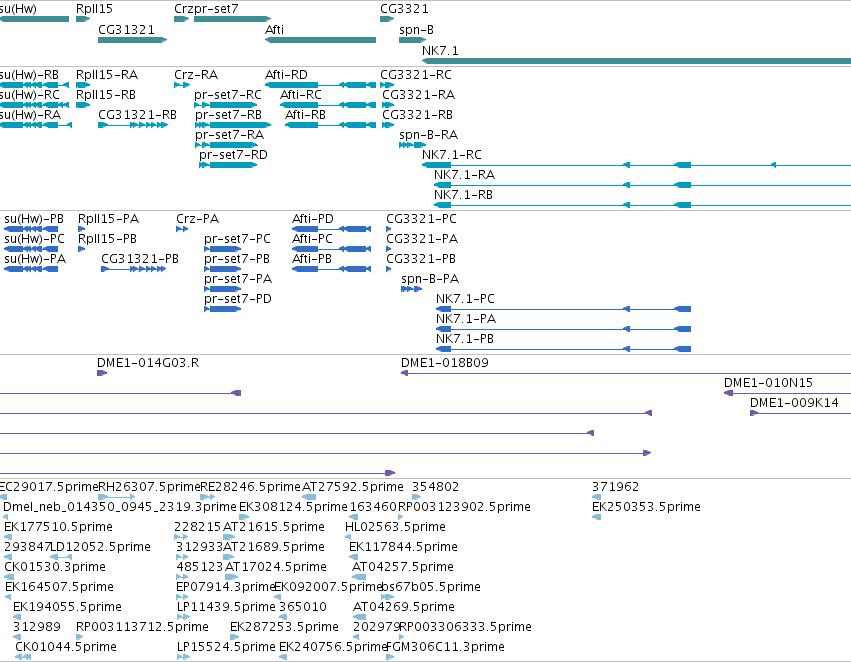Select the CG3321-RA transcript label

[x=418, y=95]
